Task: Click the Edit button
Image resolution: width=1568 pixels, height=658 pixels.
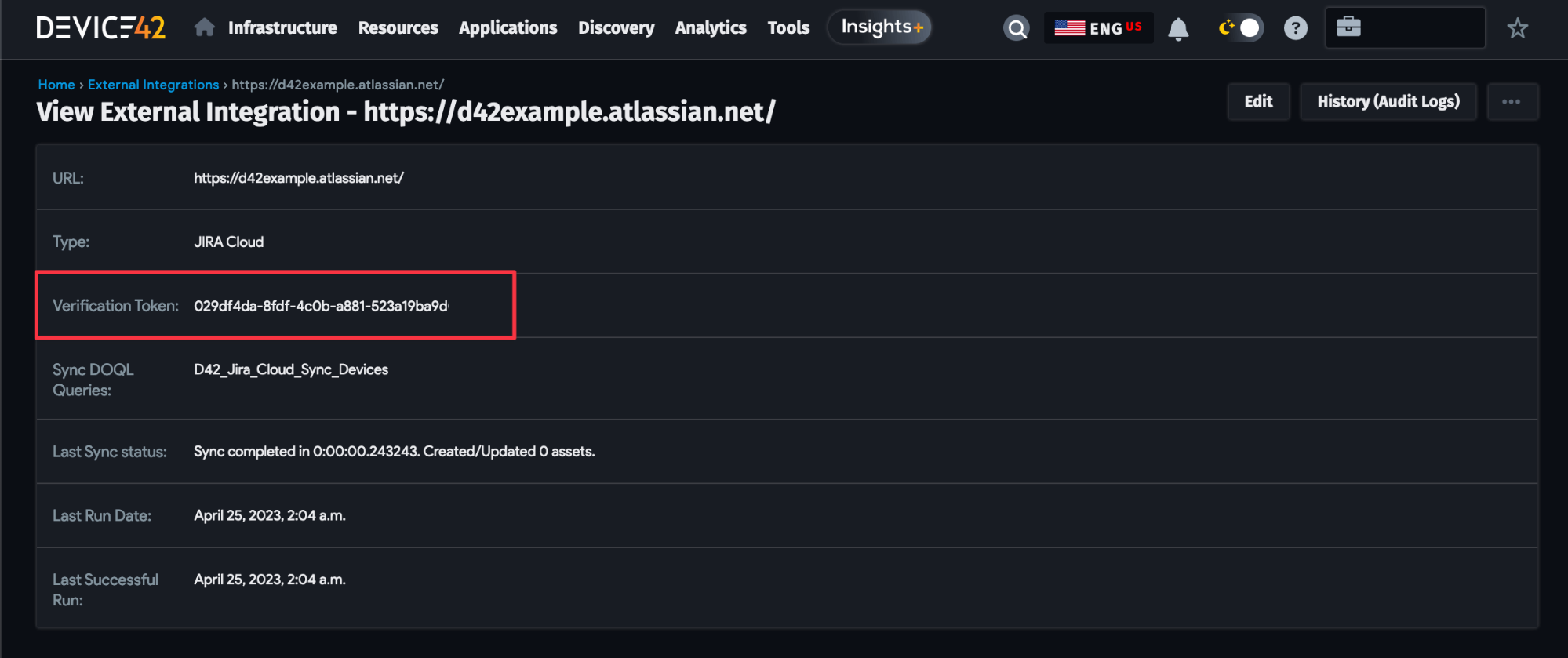Action: point(1258,102)
